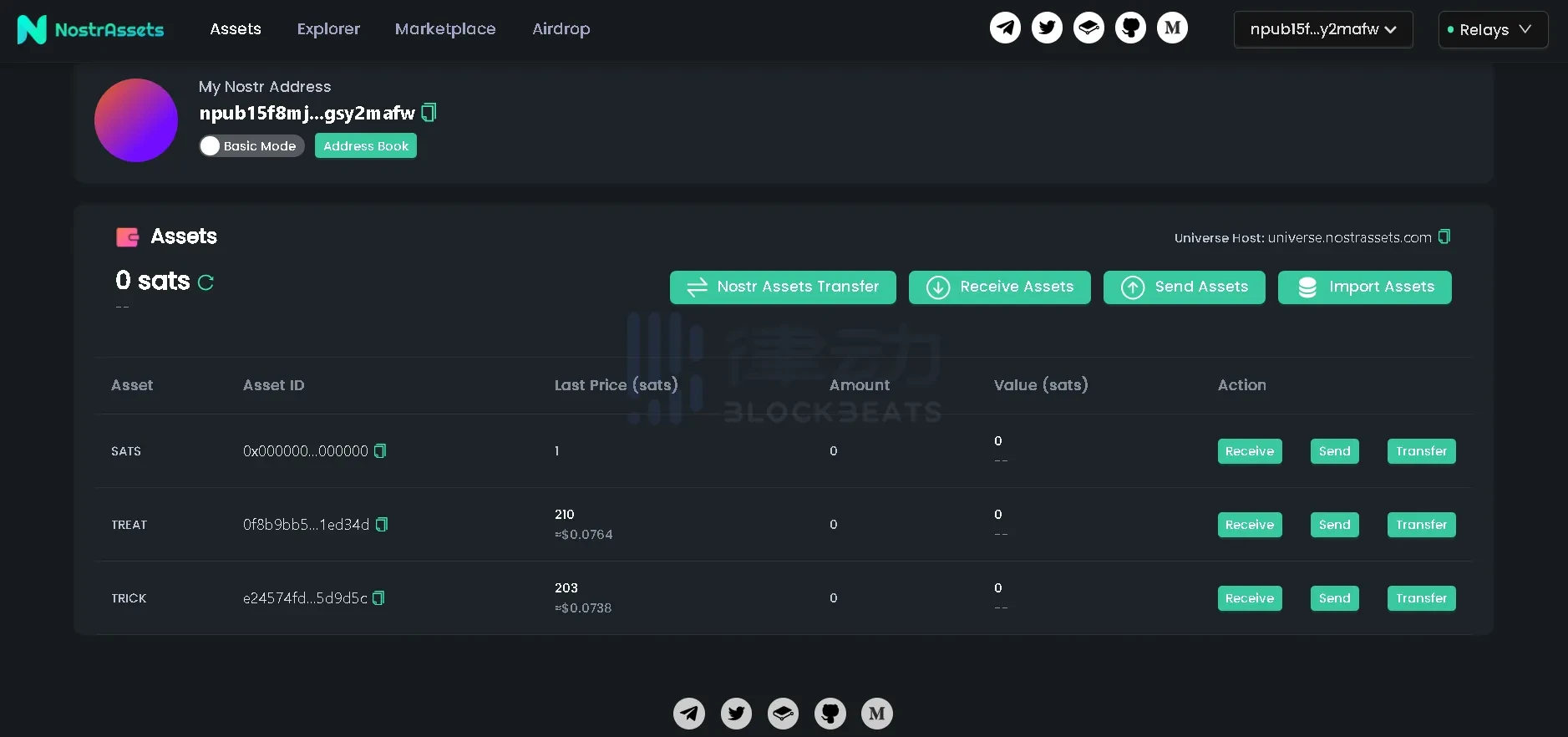Image resolution: width=1568 pixels, height=737 pixels.
Task: Receive SATS from its table row
Action: tap(1250, 451)
